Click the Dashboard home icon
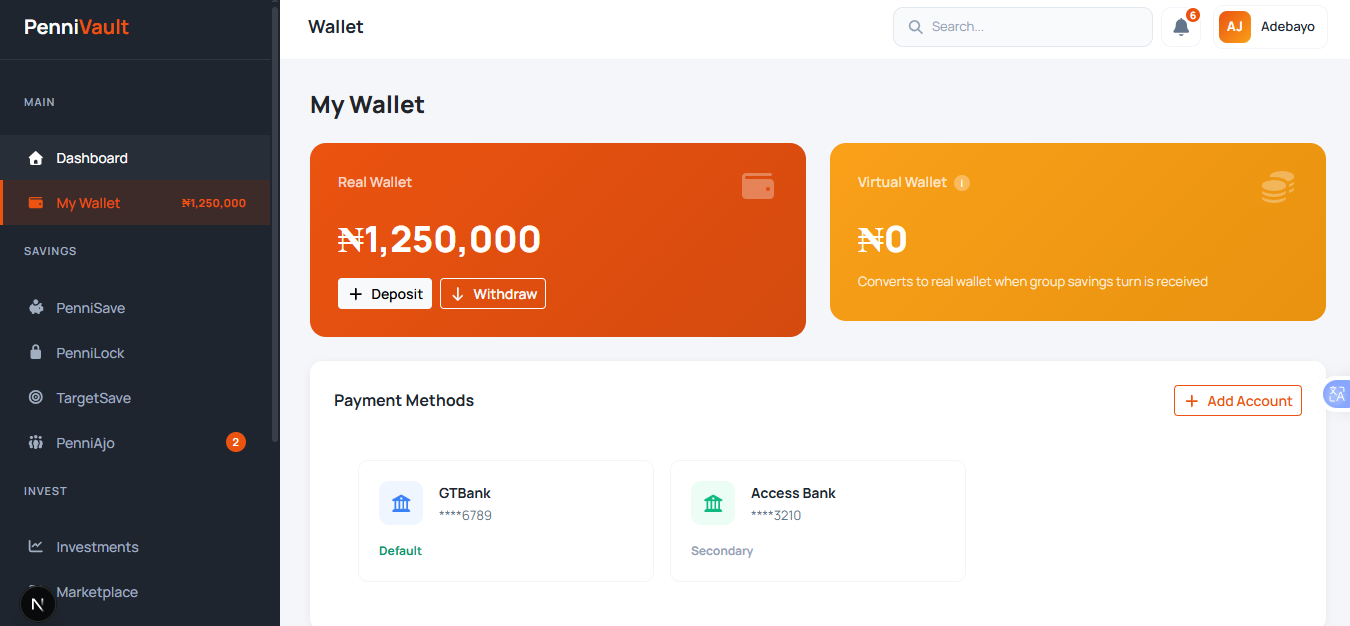1350x626 pixels. coord(36,157)
